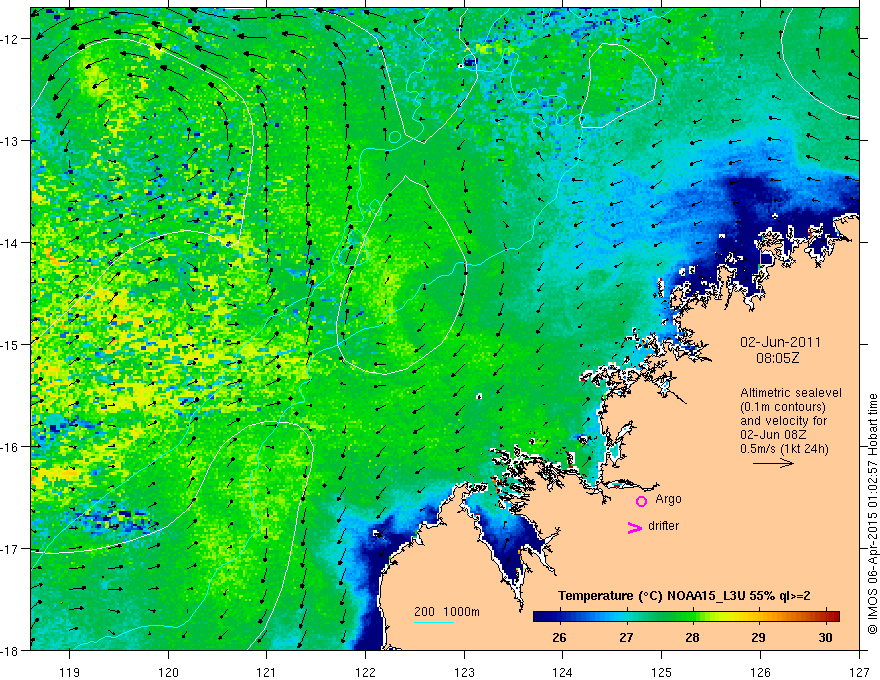
Task: Click the colorbar value 28
Action: pyautogui.click(x=693, y=637)
